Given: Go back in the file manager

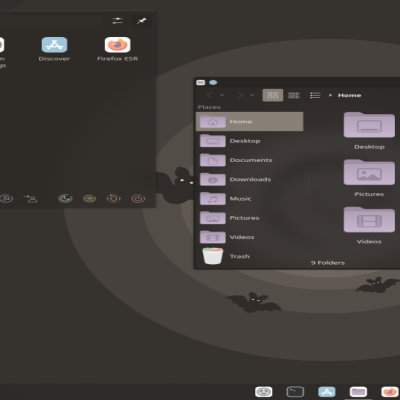Looking at the screenshot, I should click(x=210, y=95).
